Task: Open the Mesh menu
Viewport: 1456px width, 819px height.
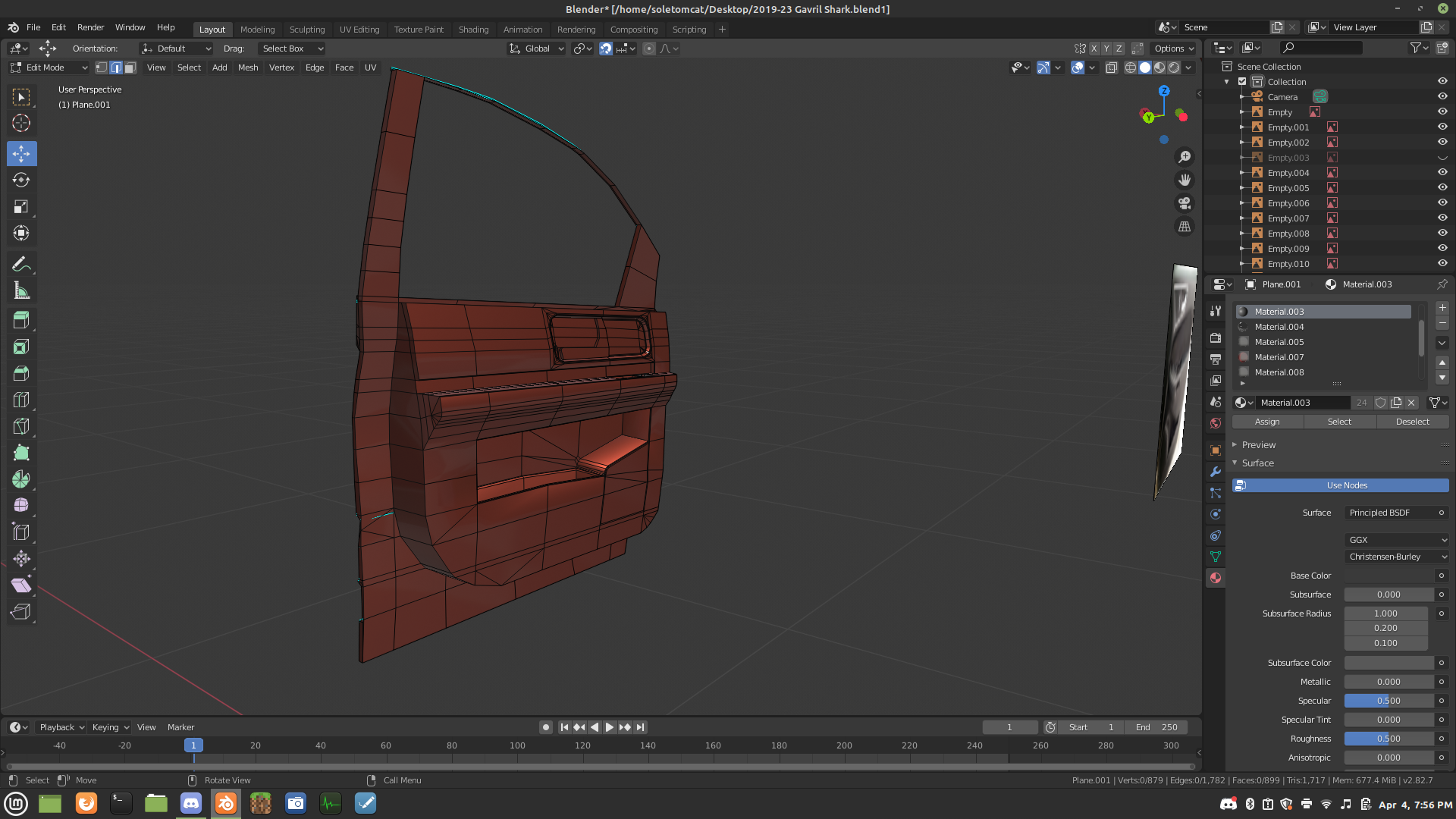Action: point(248,67)
